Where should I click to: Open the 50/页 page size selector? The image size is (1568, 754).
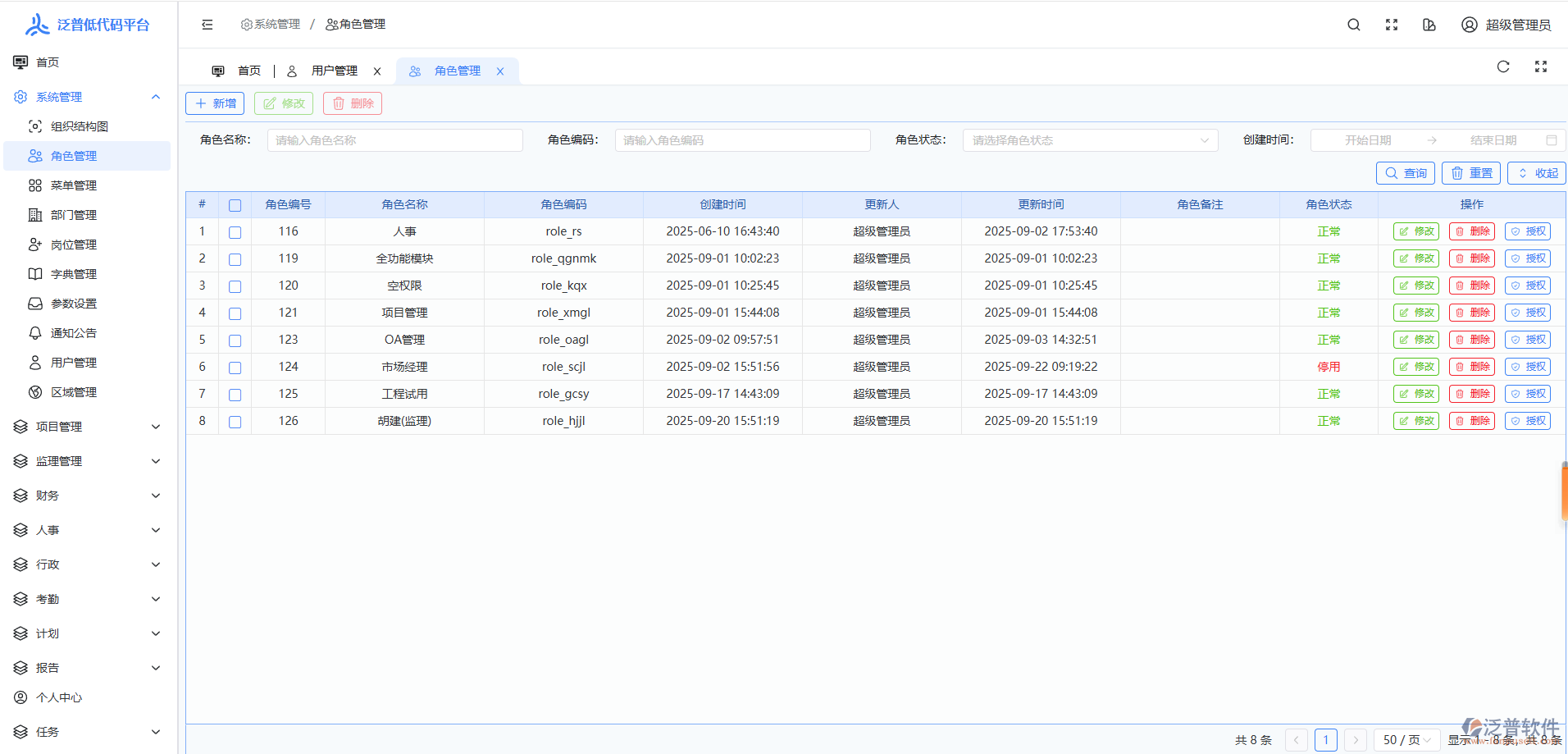1406,739
